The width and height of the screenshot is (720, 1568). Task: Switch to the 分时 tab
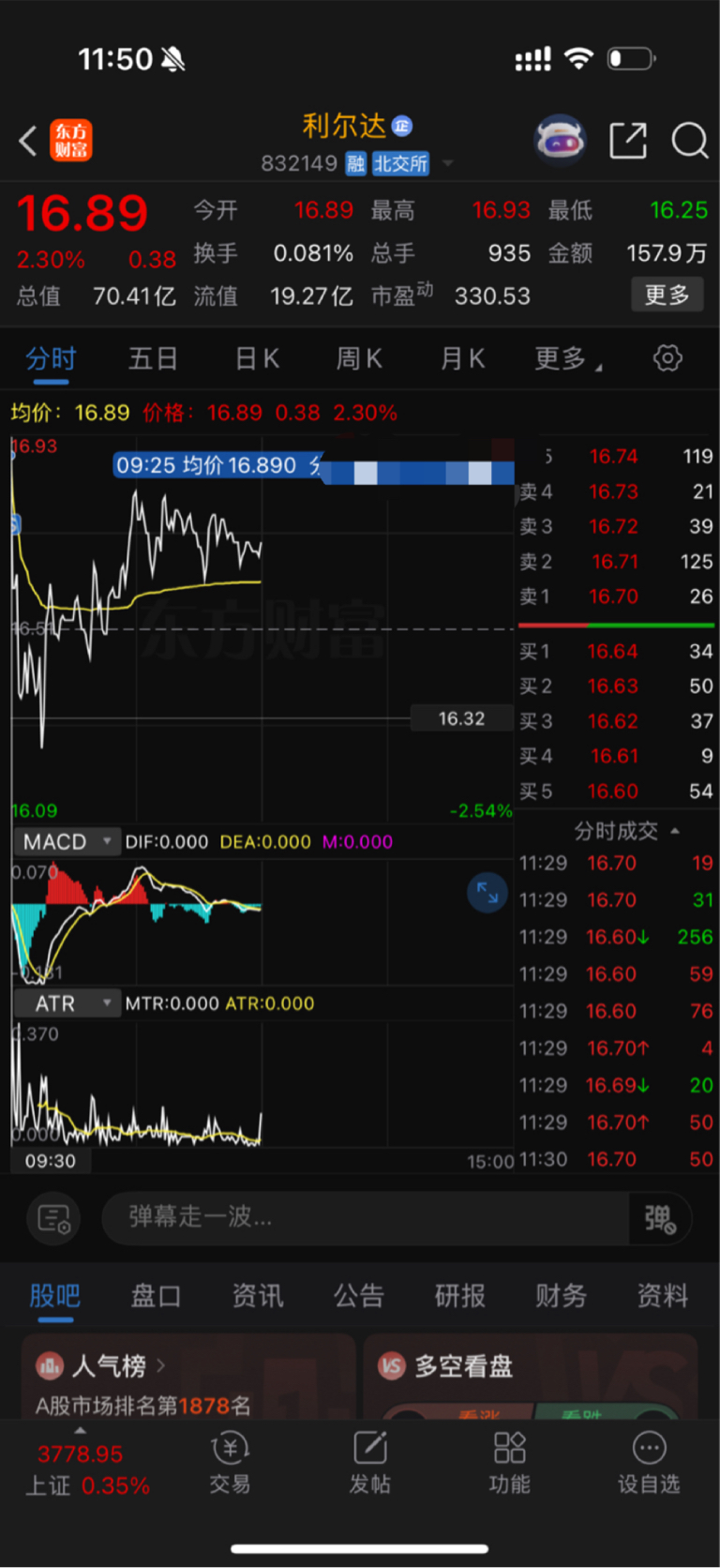(x=51, y=359)
